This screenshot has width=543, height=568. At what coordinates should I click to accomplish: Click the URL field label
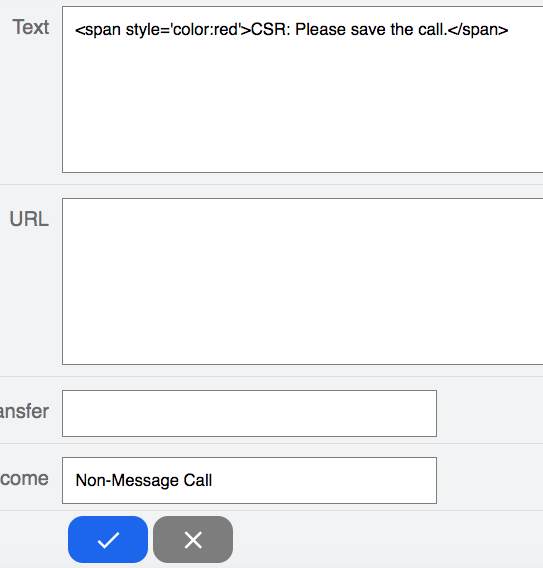(x=29, y=219)
